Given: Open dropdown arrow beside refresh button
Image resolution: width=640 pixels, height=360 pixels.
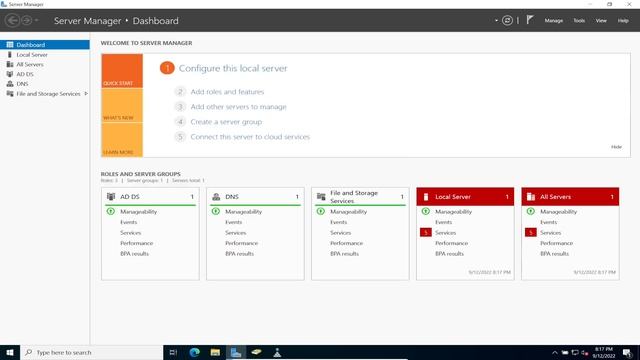Looking at the screenshot, I should pos(496,20).
